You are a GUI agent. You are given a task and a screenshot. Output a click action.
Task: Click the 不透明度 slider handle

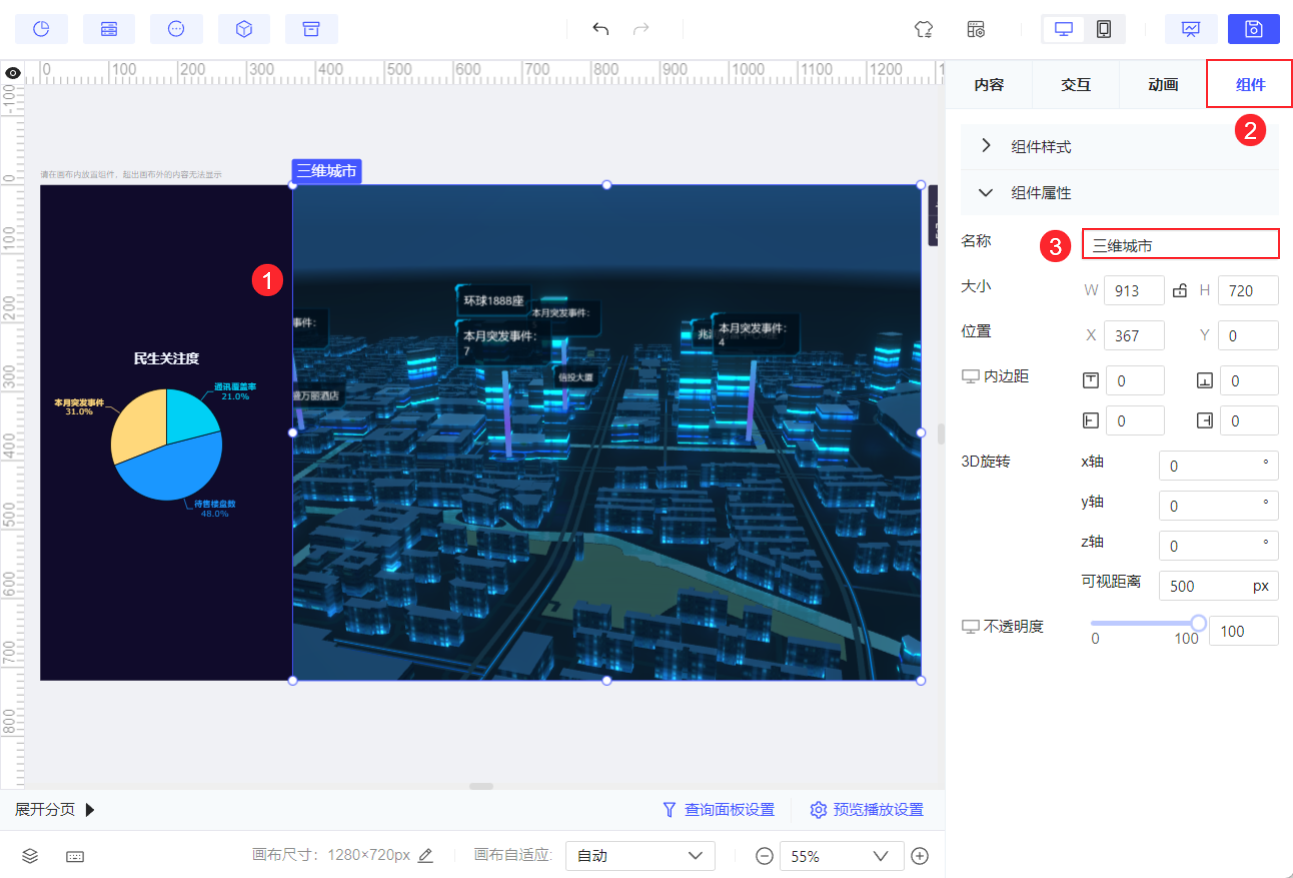tap(1198, 623)
